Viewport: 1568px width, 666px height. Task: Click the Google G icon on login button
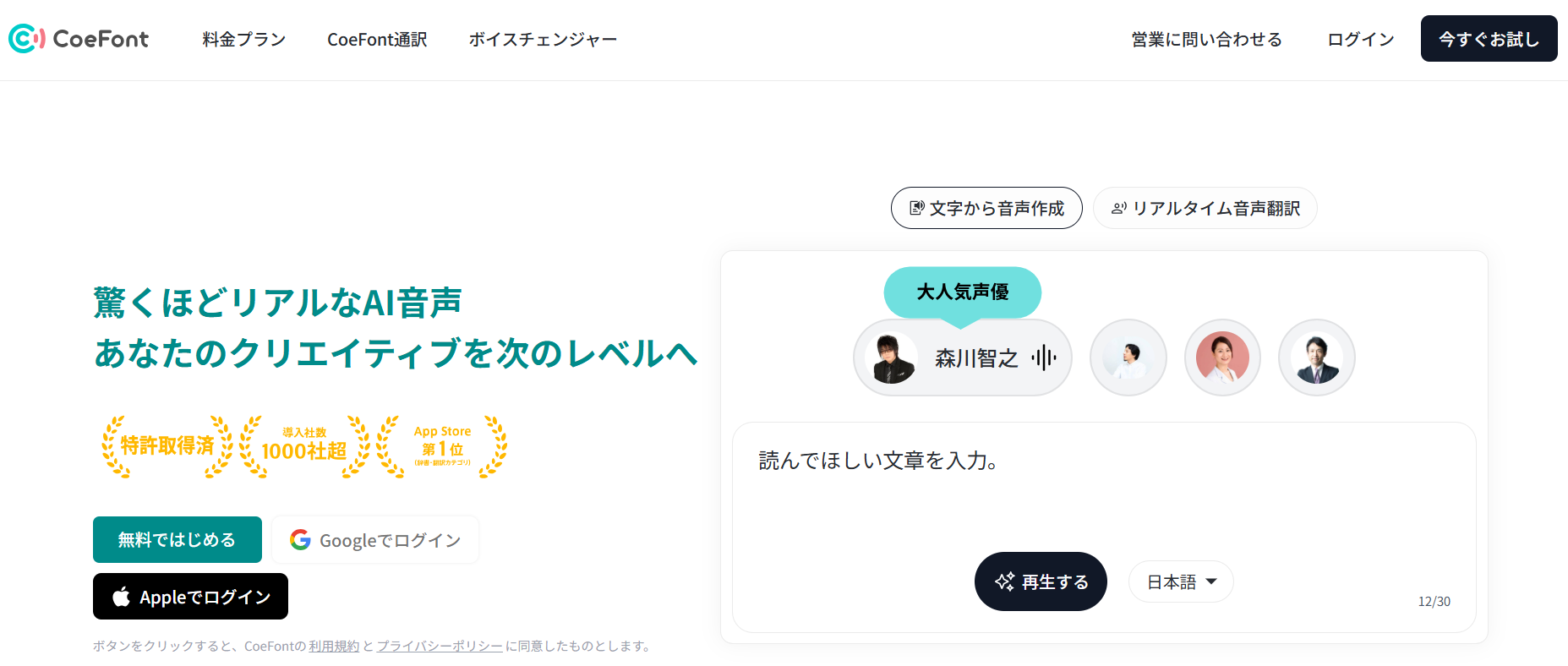302,539
